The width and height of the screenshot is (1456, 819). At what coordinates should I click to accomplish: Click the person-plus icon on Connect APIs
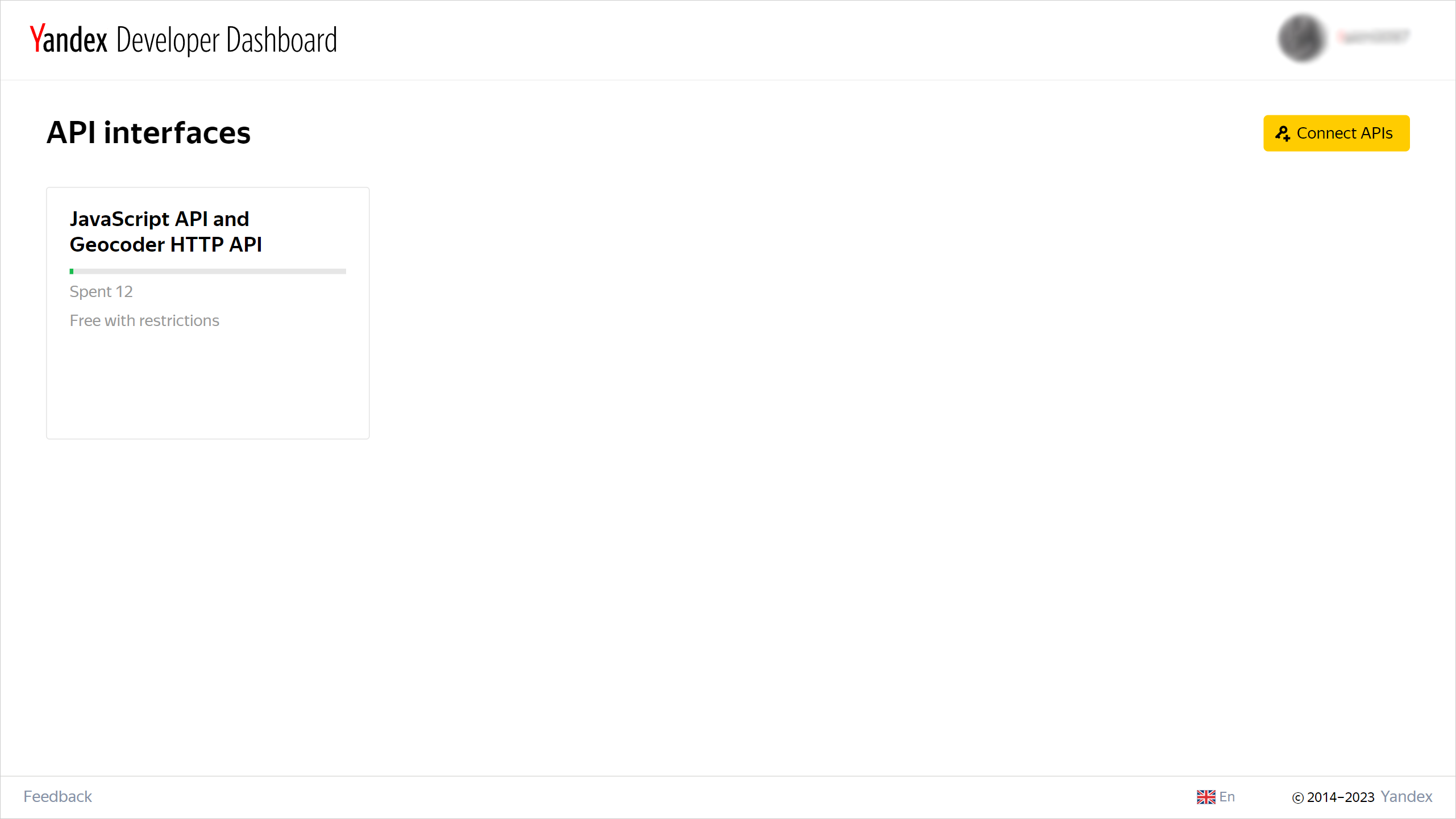tap(1283, 133)
